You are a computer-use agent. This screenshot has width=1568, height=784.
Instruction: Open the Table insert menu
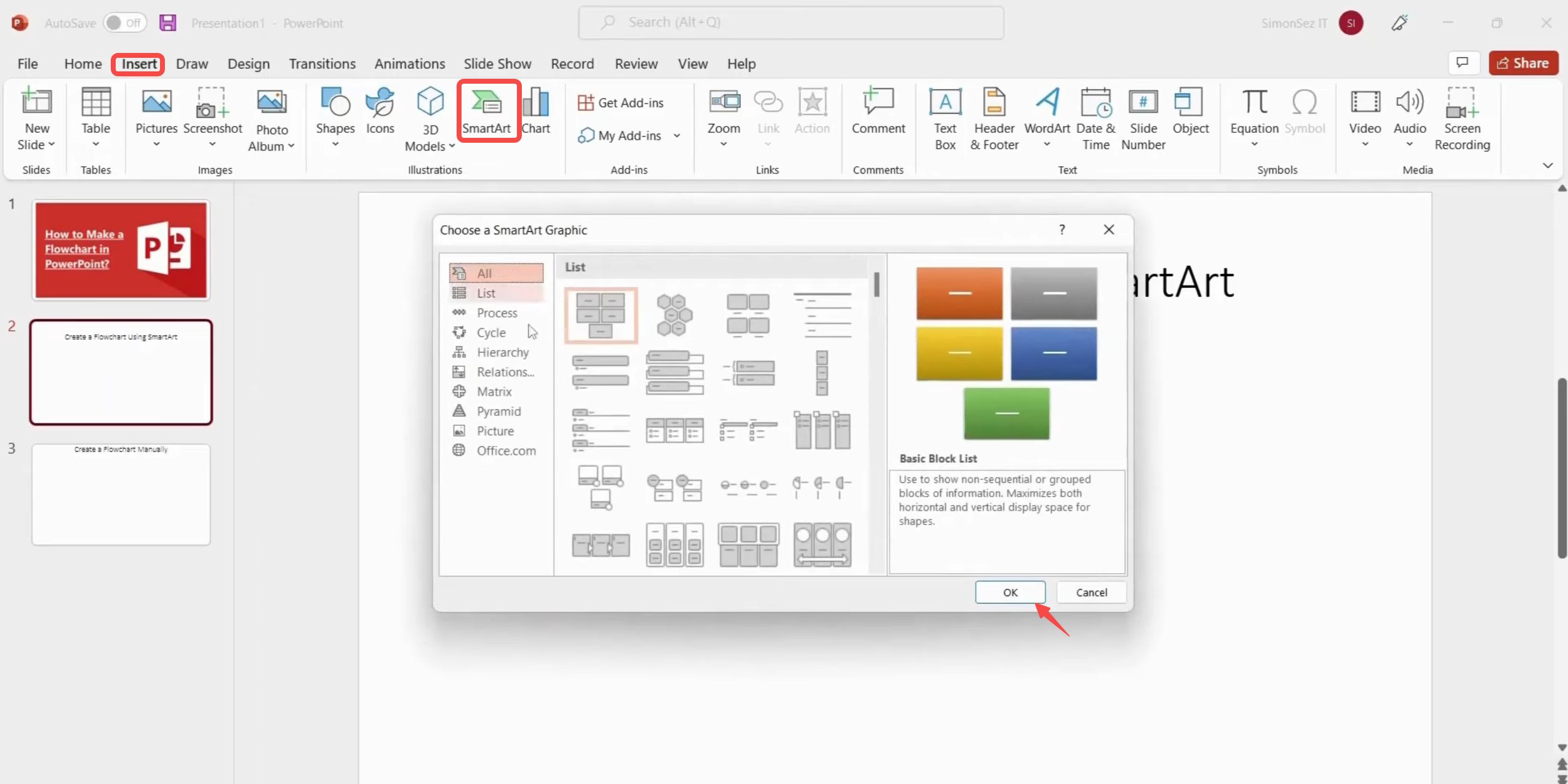(95, 118)
